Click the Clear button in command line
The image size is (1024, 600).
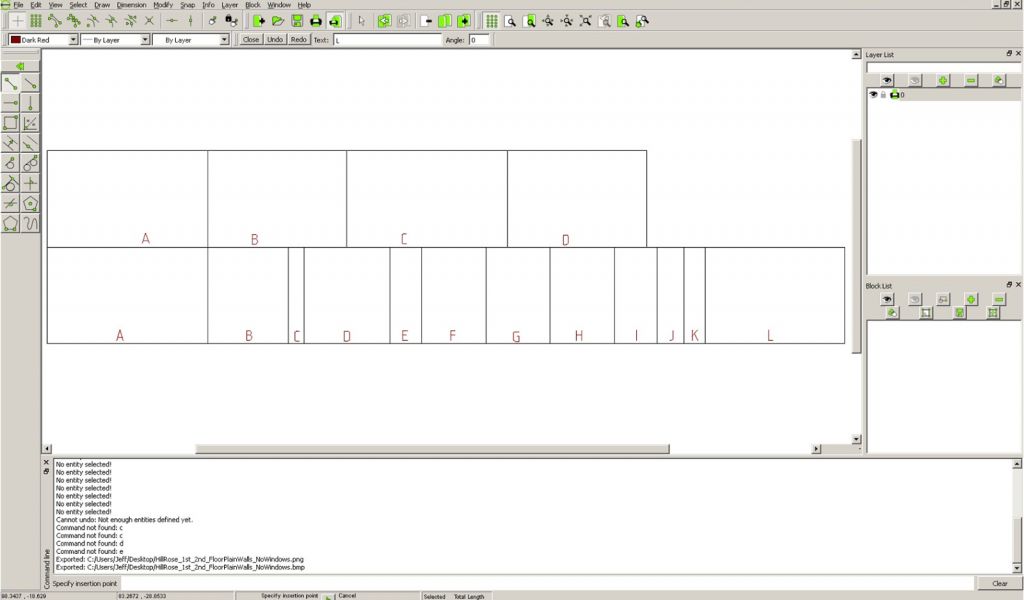999,583
